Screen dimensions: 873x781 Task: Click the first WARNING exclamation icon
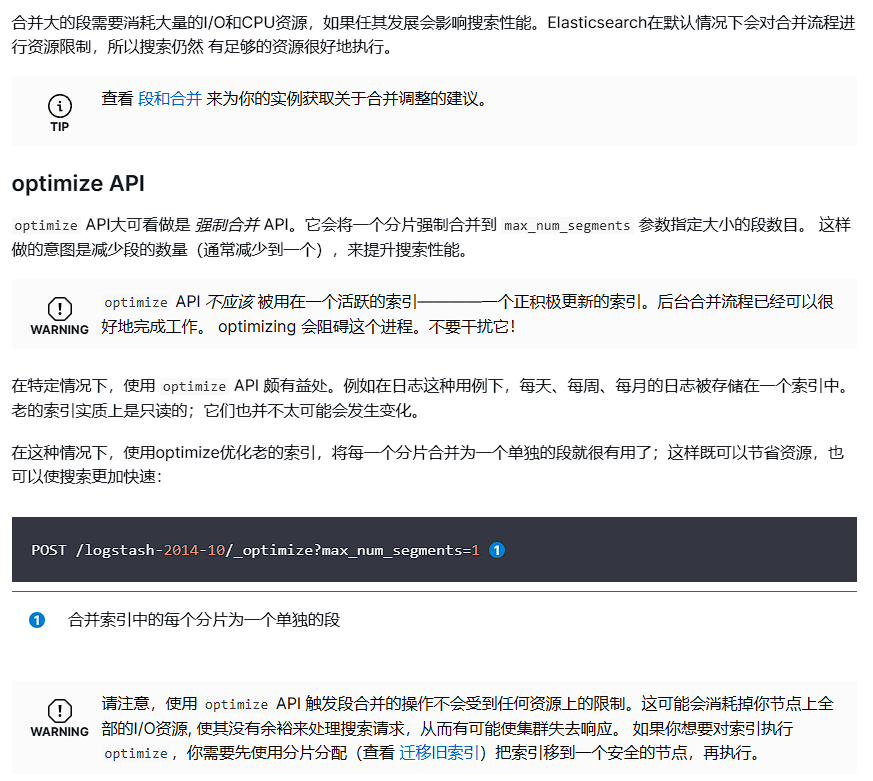(60, 308)
